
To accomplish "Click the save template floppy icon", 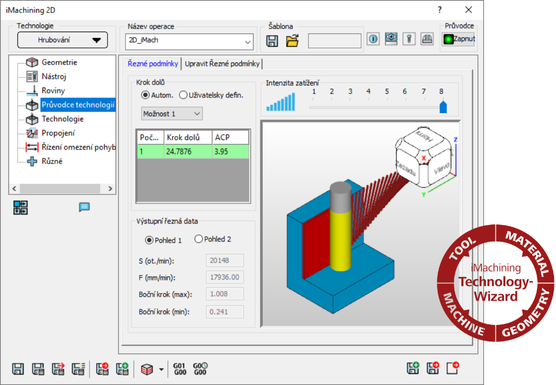I will (x=272, y=41).
